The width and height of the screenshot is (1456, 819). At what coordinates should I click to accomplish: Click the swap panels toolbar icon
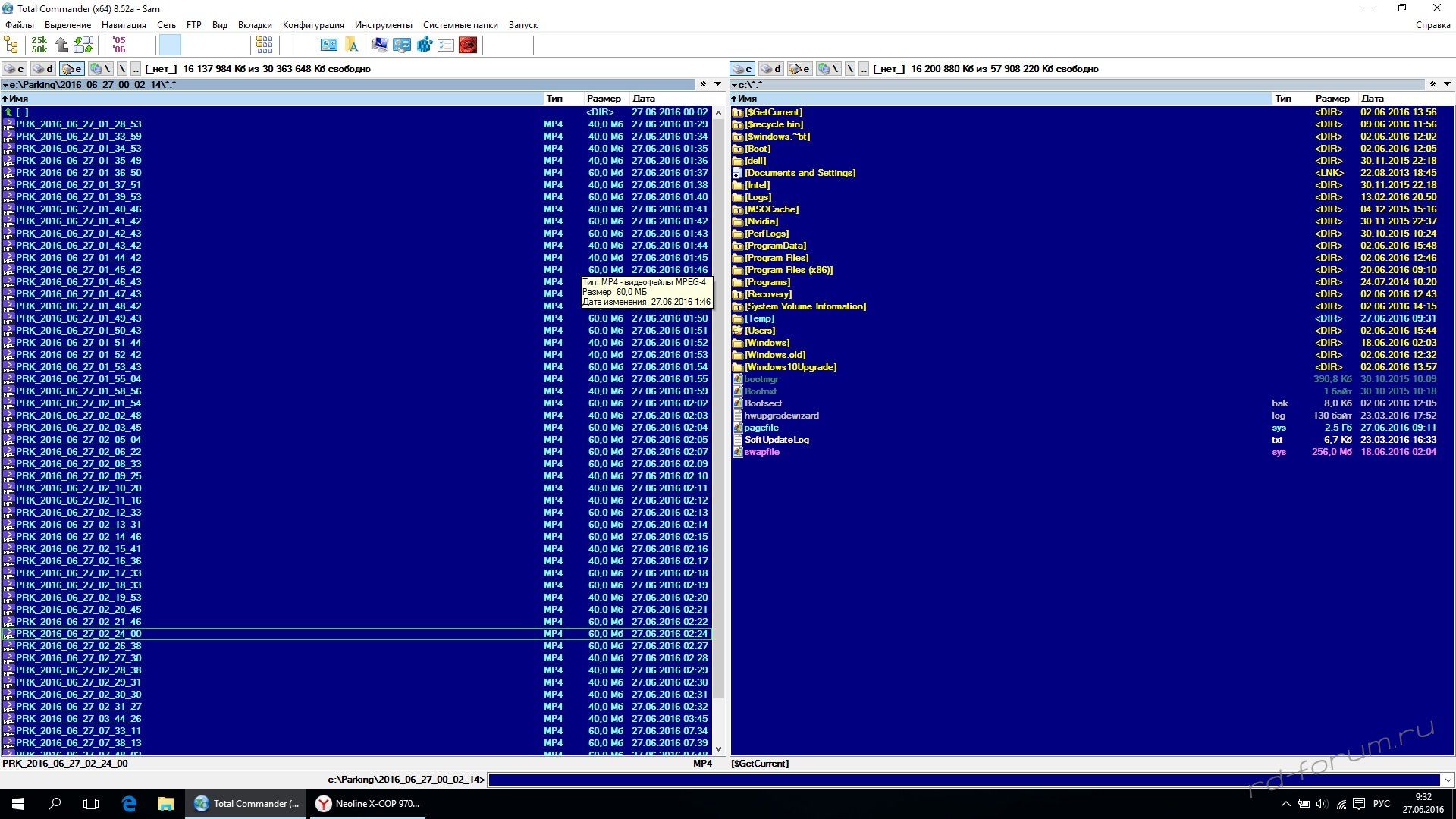click(83, 45)
